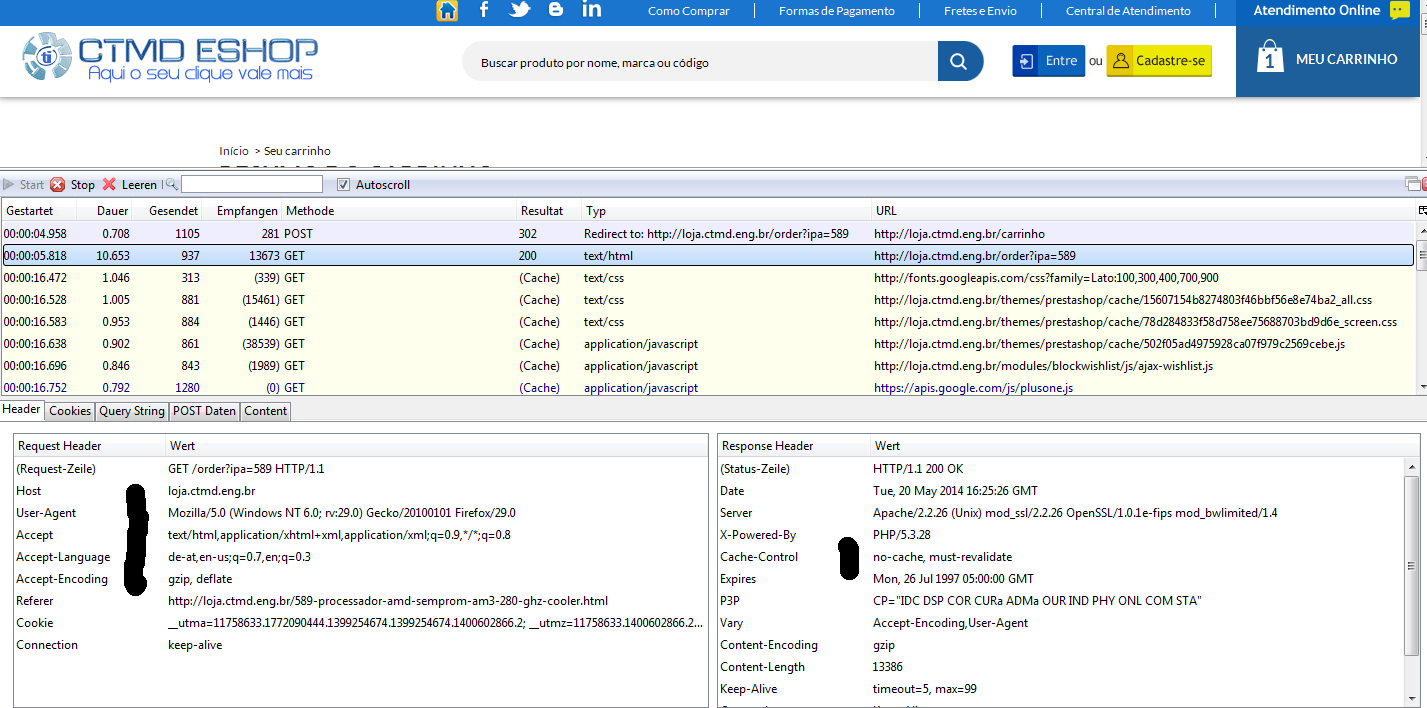Toggle the Autoscroll checkbox
Screen dimensions: 1427x708
[344, 184]
